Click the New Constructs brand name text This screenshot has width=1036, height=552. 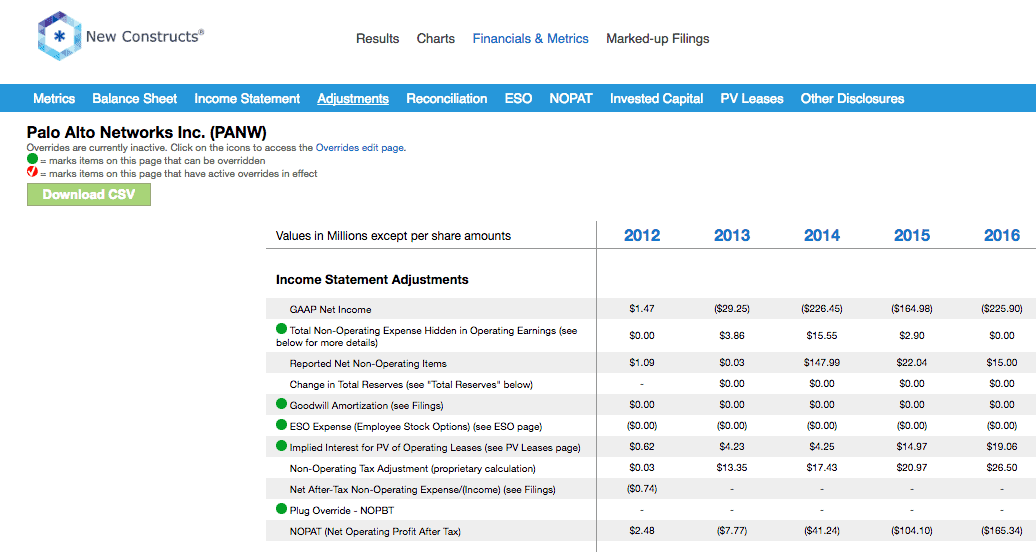coord(145,36)
